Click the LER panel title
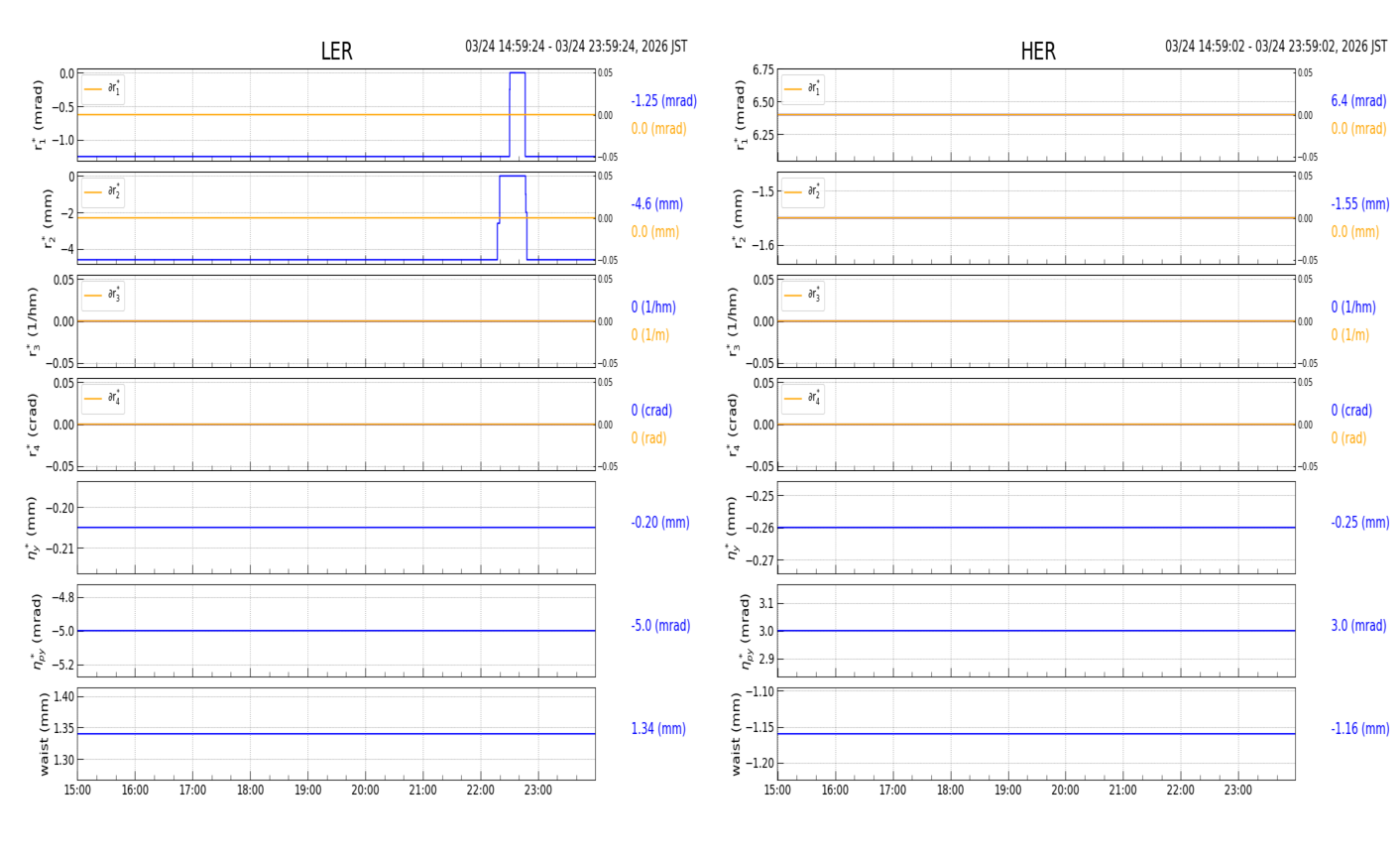The height and width of the screenshot is (857, 1400). [x=336, y=52]
